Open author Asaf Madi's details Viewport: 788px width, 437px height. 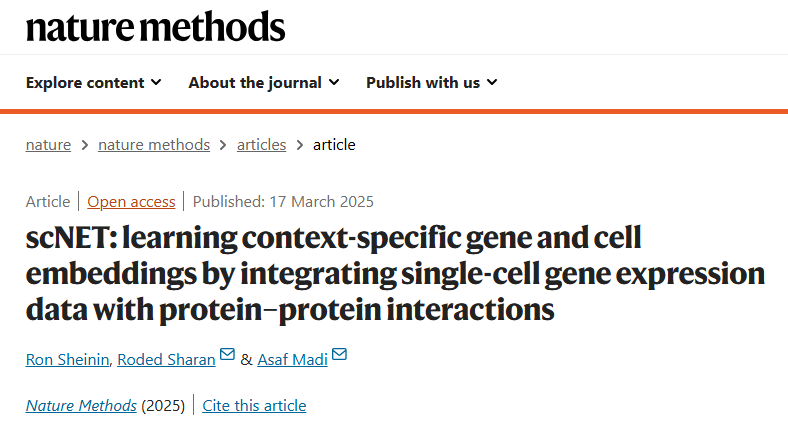tap(292, 360)
